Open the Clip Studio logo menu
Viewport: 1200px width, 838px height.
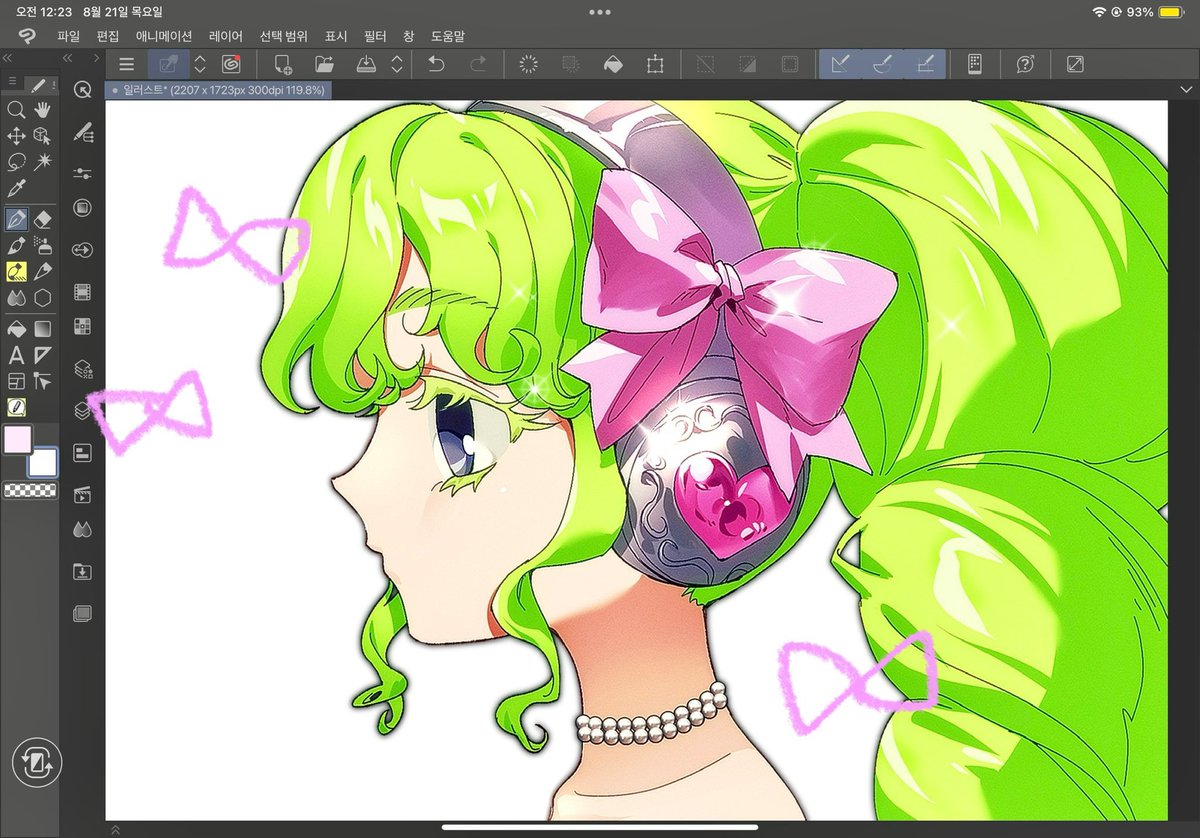(x=27, y=36)
